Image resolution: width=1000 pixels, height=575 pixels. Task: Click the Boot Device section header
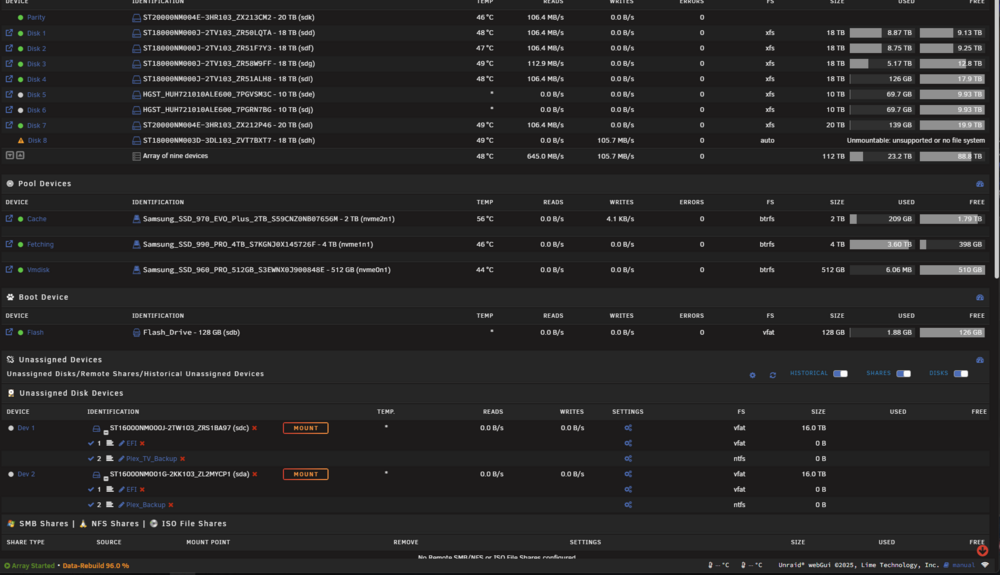point(43,297)
